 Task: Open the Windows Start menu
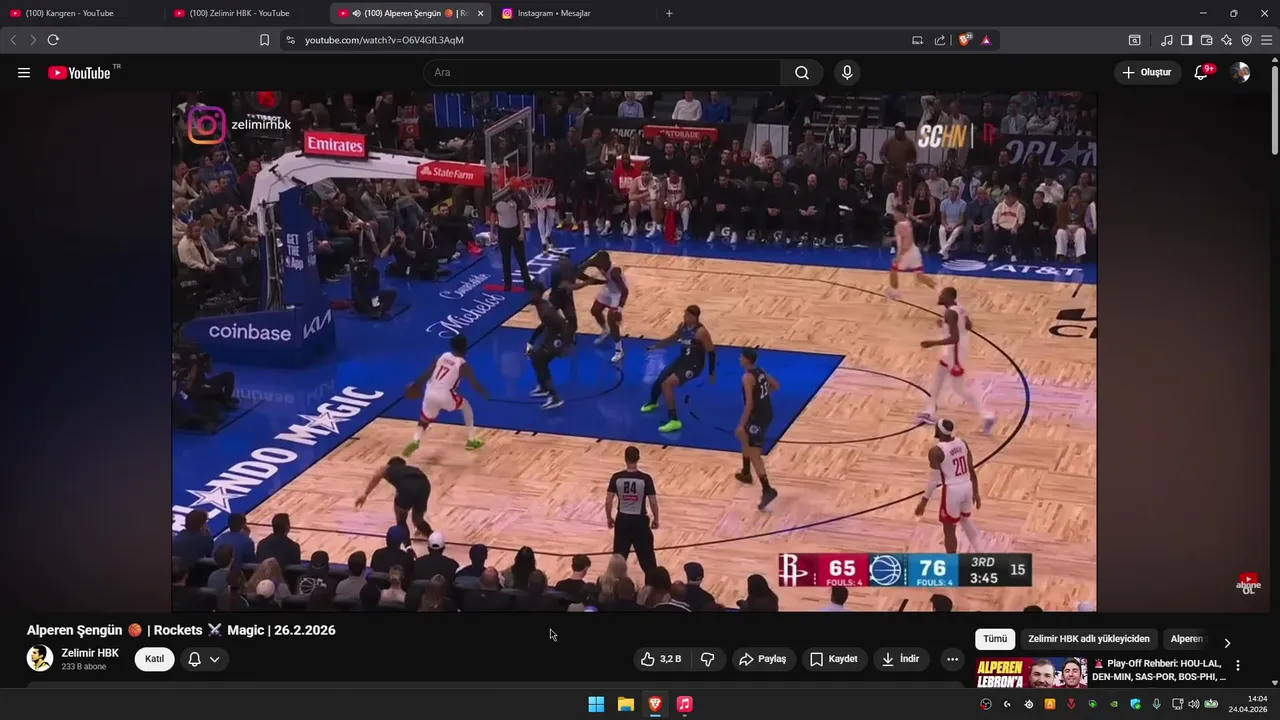(596, 704)
